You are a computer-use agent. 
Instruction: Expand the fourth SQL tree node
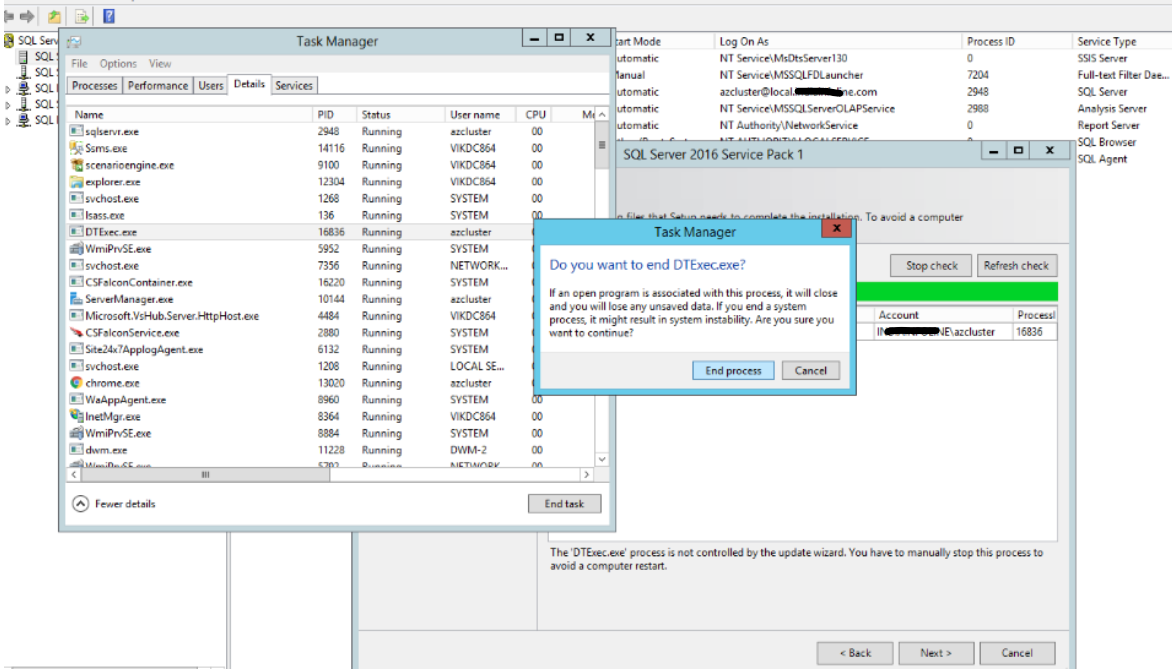8,105
